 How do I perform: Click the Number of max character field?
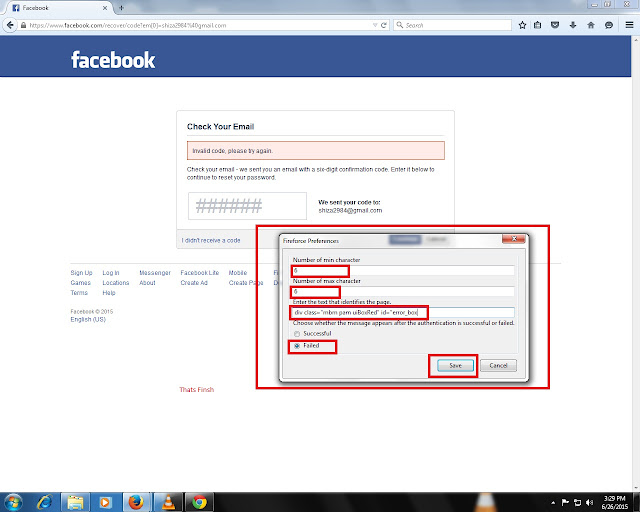click(403, 292)
